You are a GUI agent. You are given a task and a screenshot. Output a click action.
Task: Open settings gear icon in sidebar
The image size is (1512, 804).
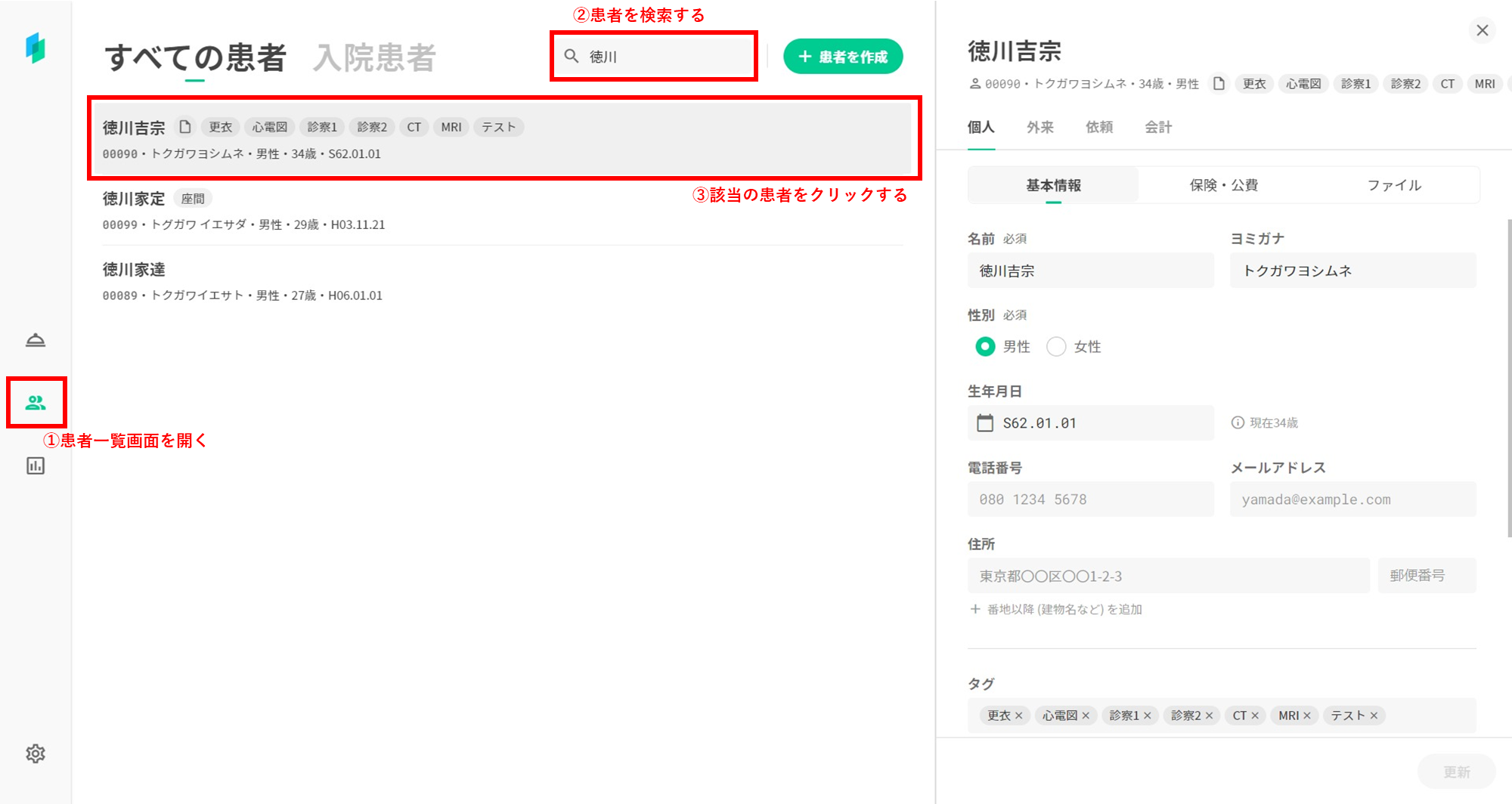[x=36, y=753]
